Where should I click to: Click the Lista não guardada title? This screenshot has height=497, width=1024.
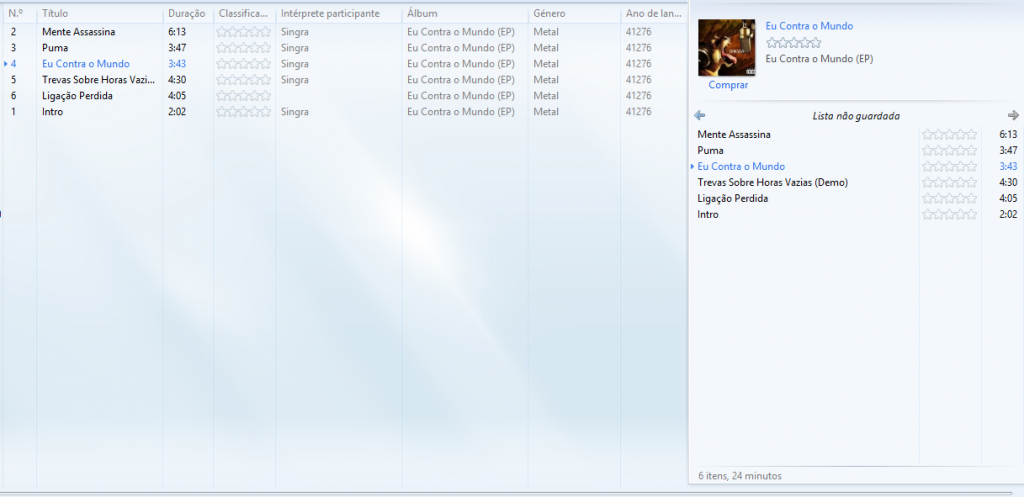pos(855,116)
